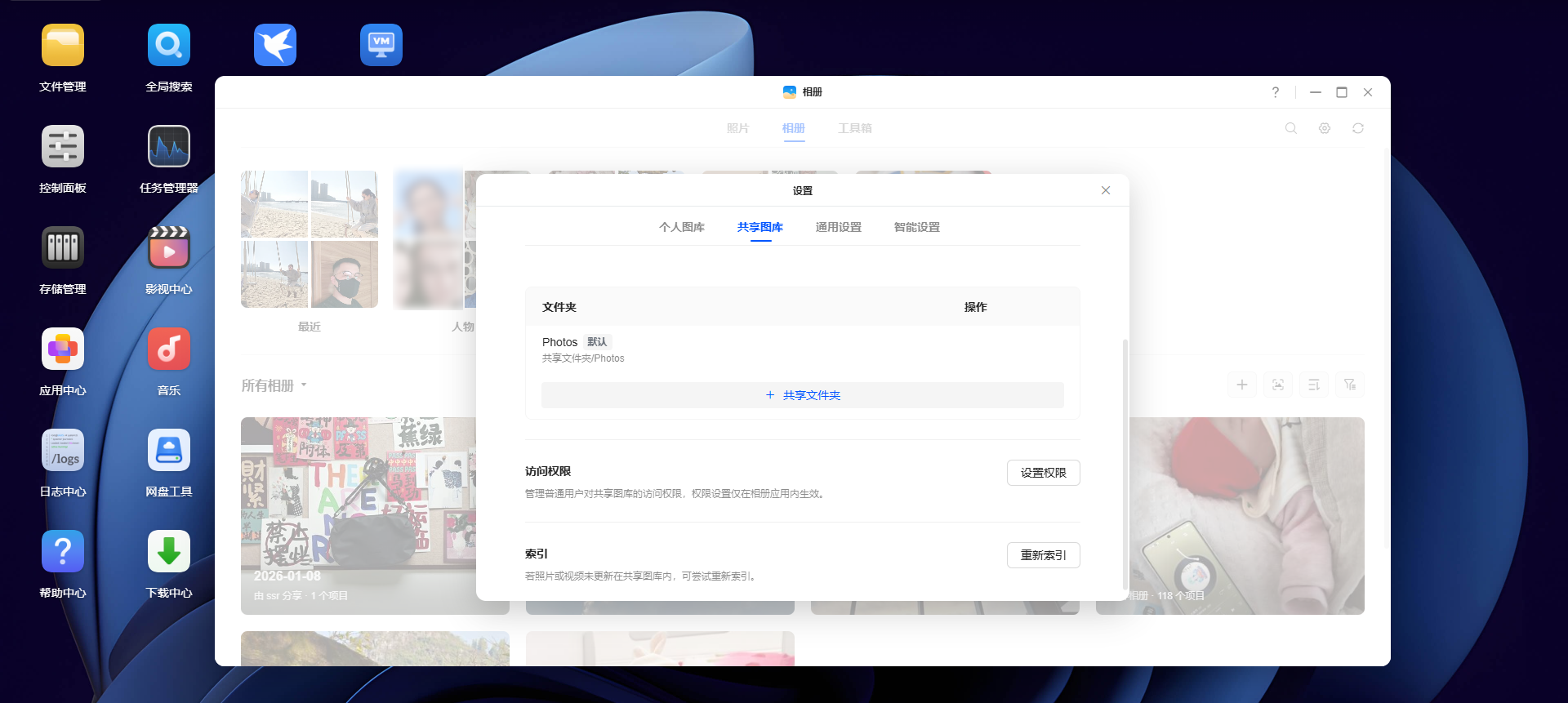This screenshot has height=703, width=1568.
Task: Expand the 所有相册 dropdown
Action: (274, 385)
